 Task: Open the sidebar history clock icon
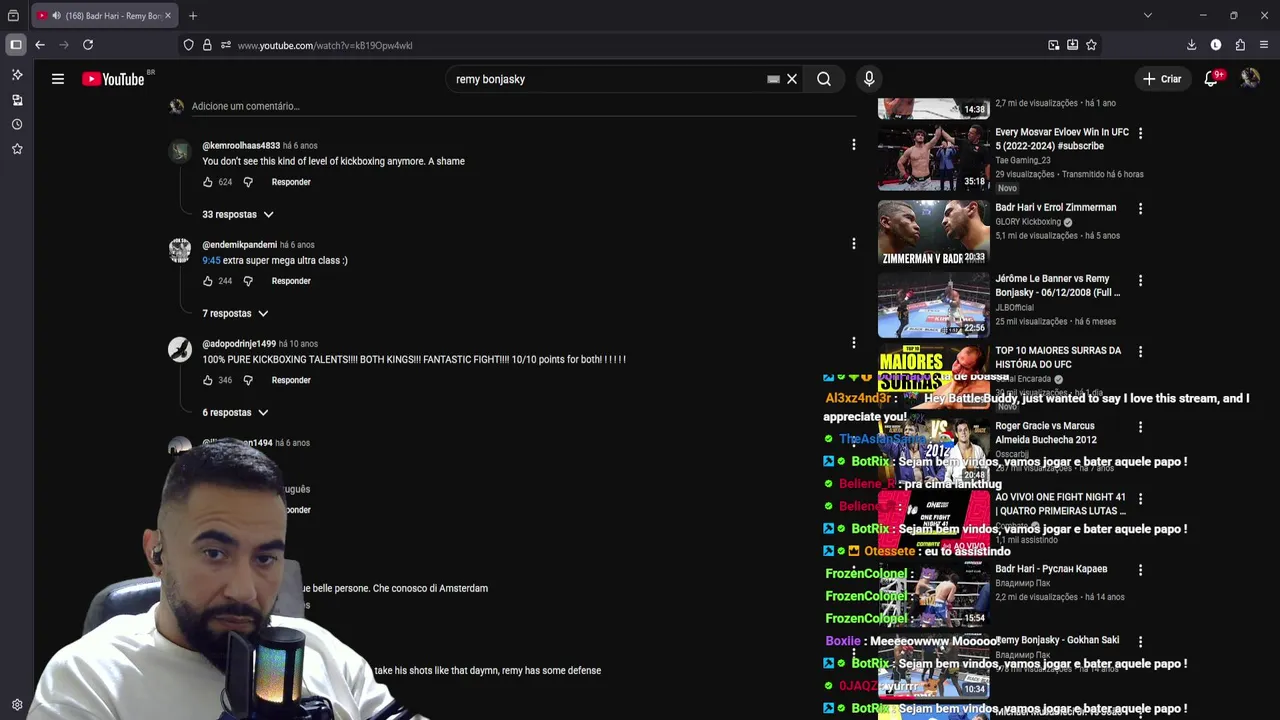tap(17, 124)
